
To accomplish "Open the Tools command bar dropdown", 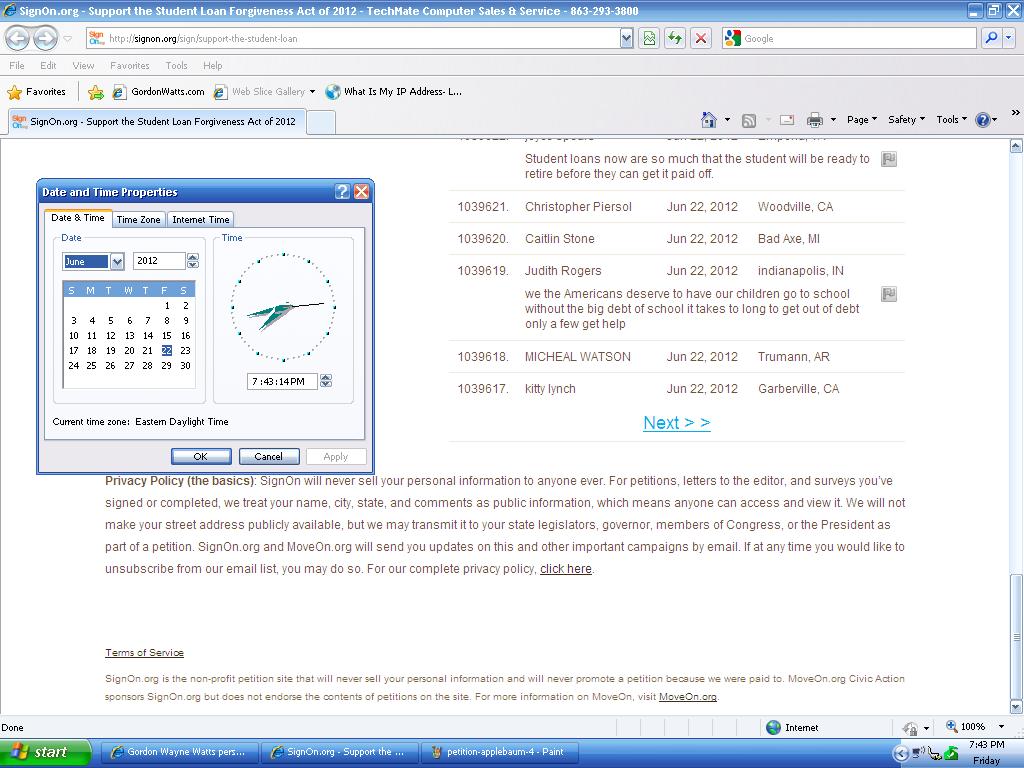I will (951, 120).
